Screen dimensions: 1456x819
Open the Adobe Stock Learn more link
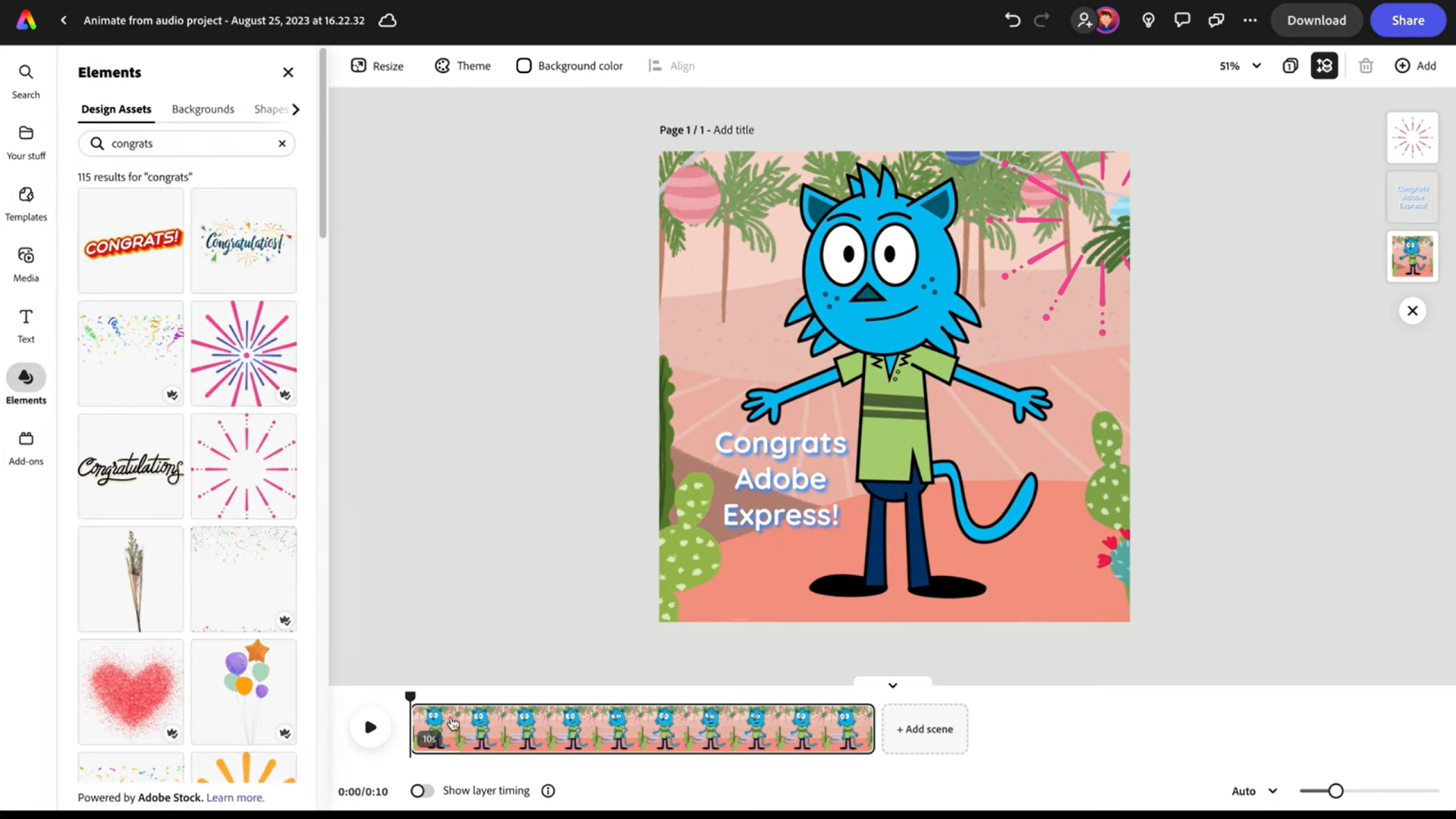click(x=235, y=797)
